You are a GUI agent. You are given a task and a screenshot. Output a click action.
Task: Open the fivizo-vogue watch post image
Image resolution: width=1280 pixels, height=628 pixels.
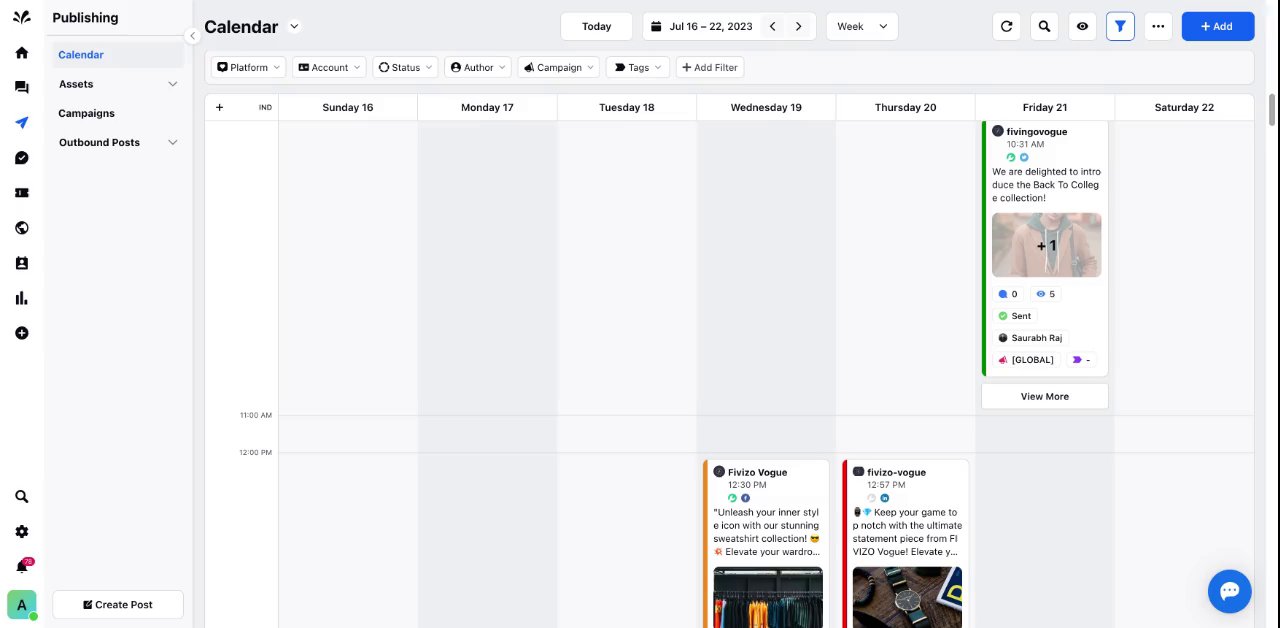coord(907,597)
